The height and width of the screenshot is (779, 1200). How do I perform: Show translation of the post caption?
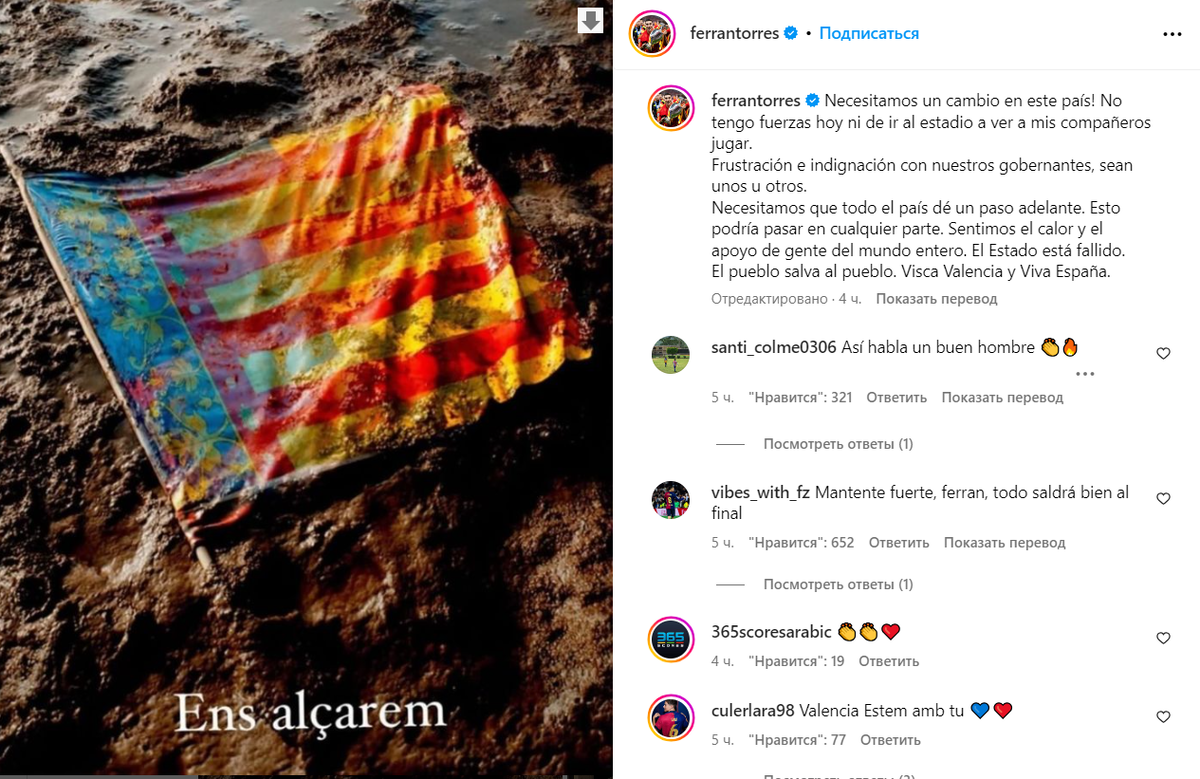pos(936,299)
